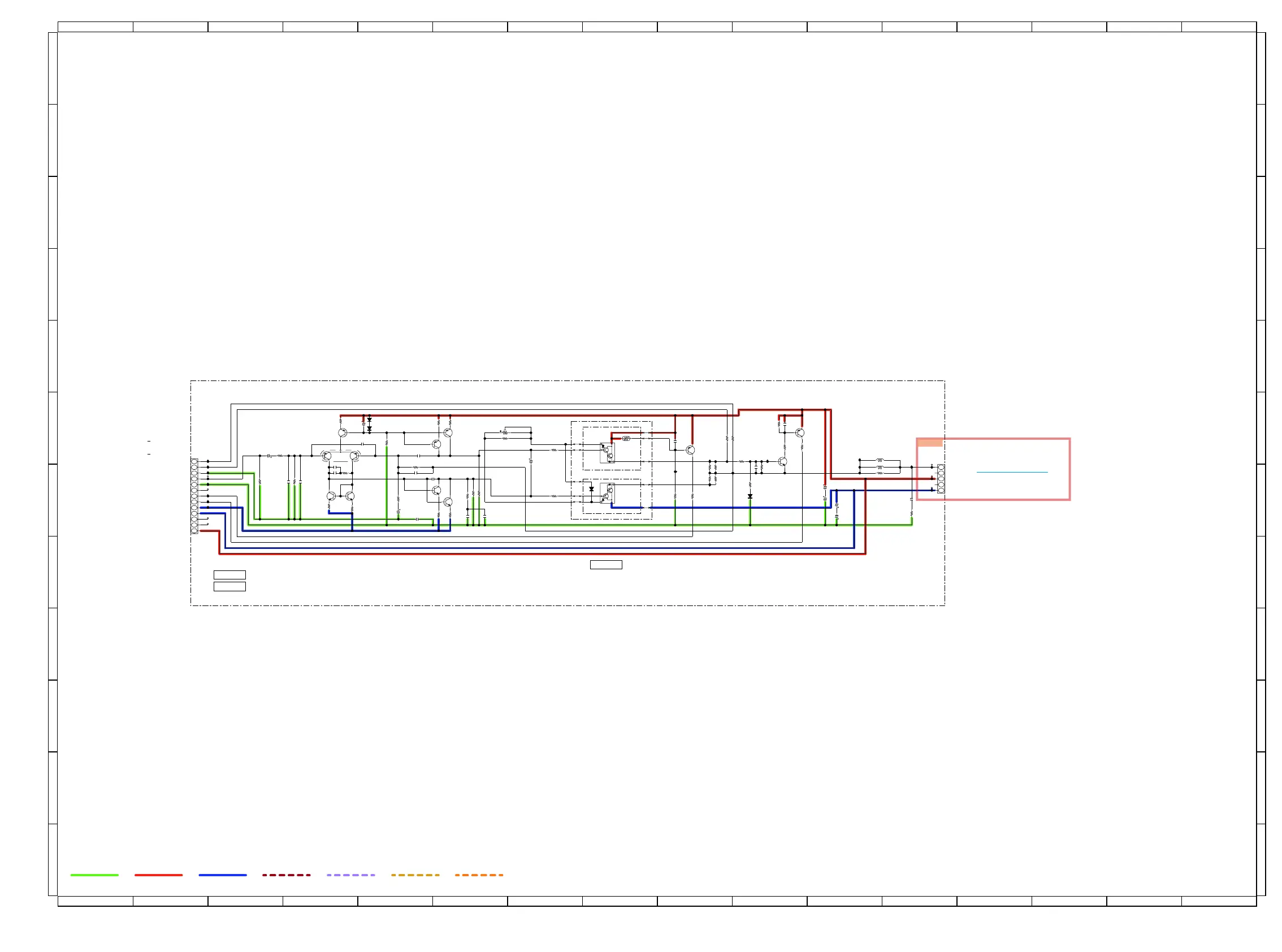Select the orange dashed legend line
1282x952 pixels.
pyautogui.click(x=479, y=875)
